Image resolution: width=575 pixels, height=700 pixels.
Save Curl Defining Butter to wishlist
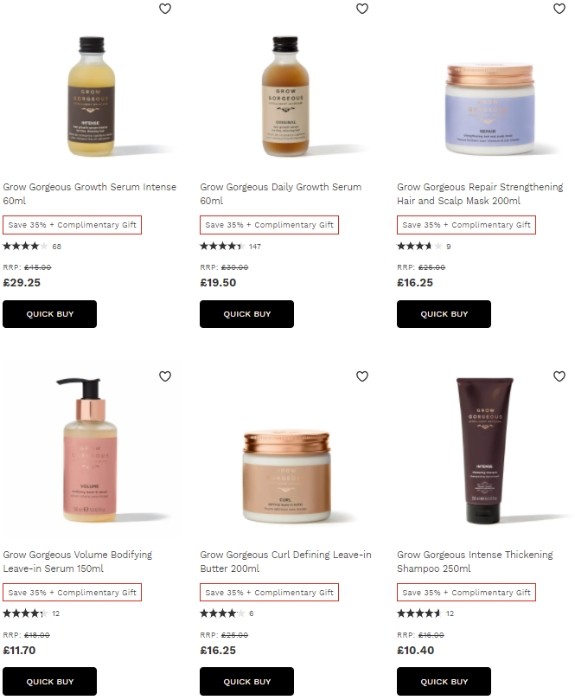362,376
